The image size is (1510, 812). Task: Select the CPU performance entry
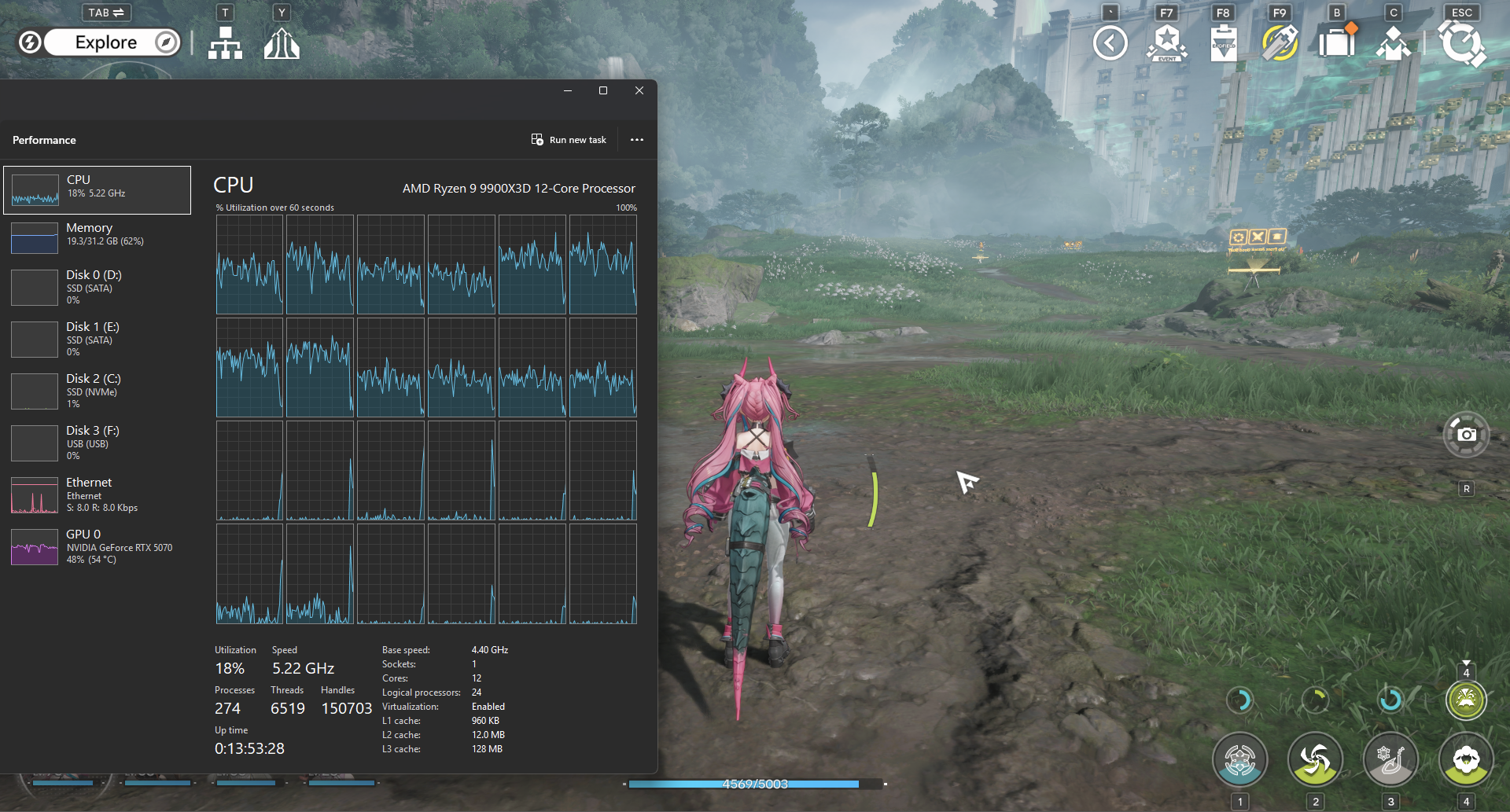point(98,189)
